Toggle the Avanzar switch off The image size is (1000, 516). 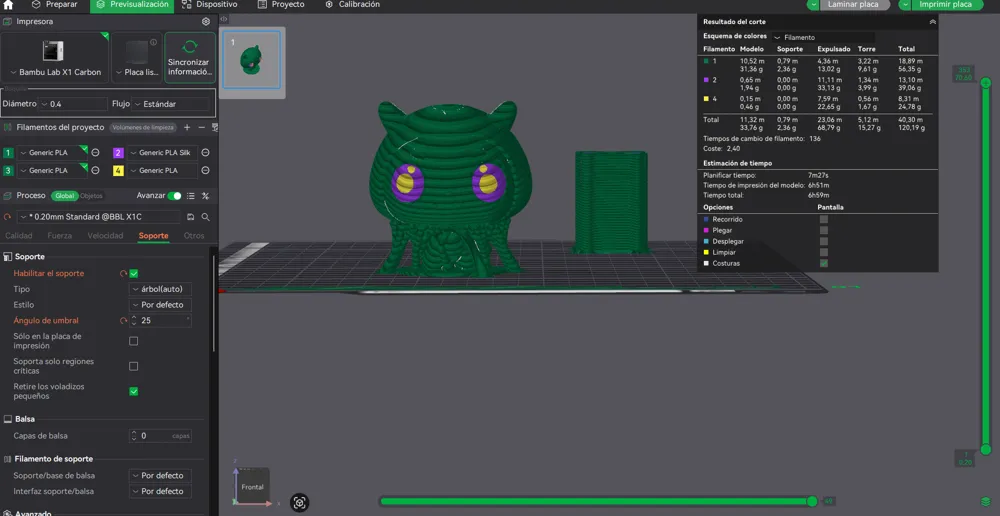click(174, 196)
